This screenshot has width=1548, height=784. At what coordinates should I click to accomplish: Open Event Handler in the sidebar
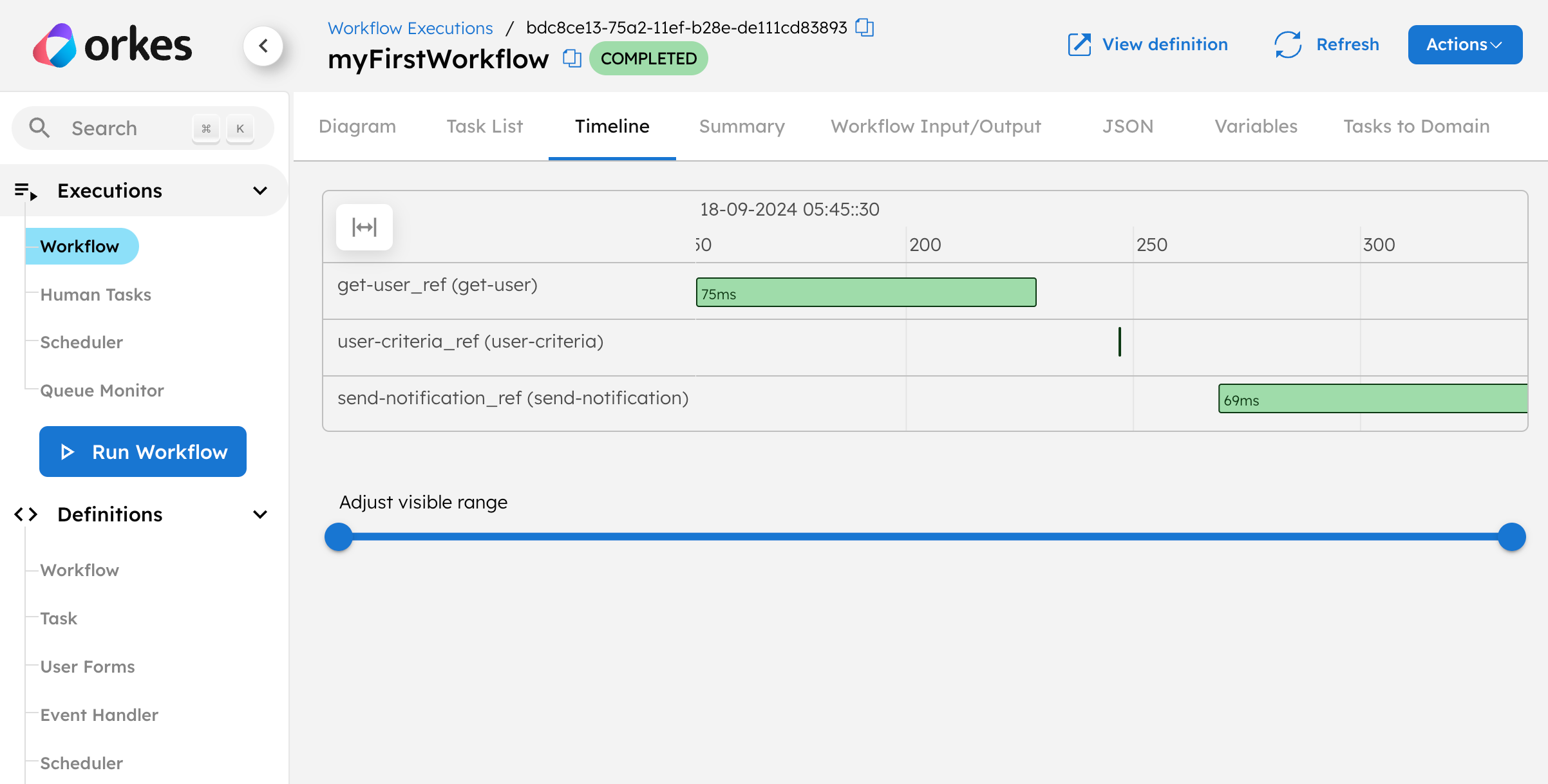click(99, 714)
